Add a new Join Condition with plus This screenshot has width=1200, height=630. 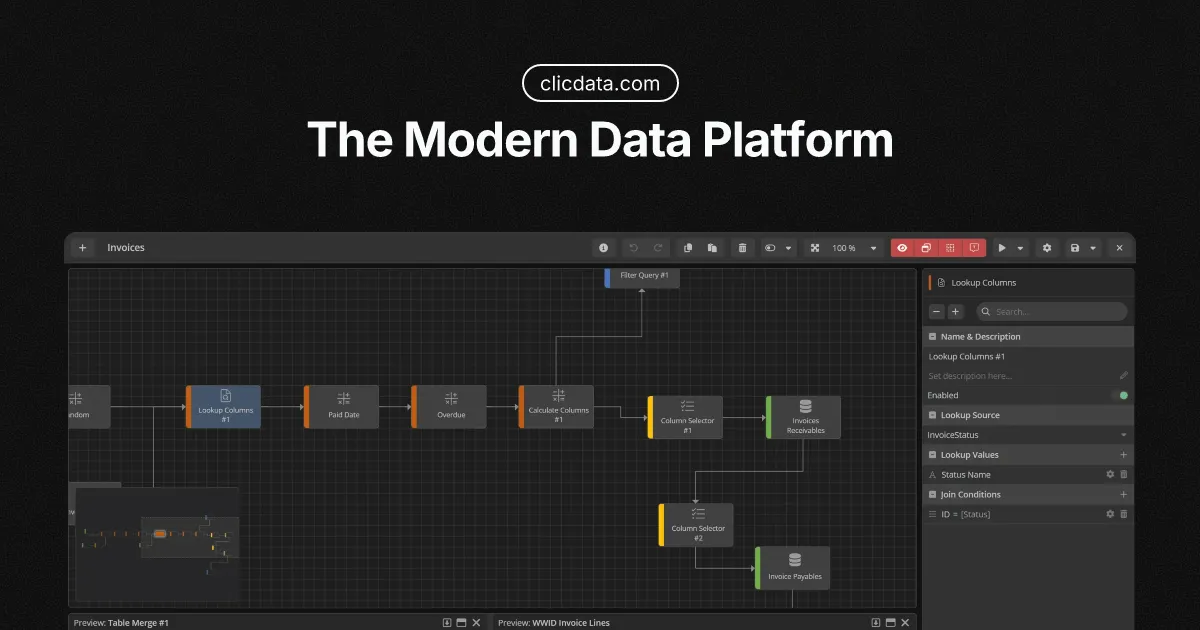1123,494
